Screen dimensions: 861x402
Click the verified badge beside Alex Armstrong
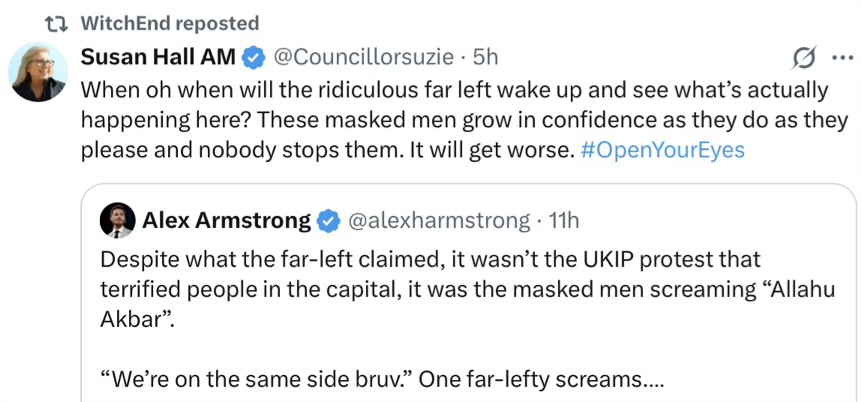pyautogui.click(x=328, y=219)
